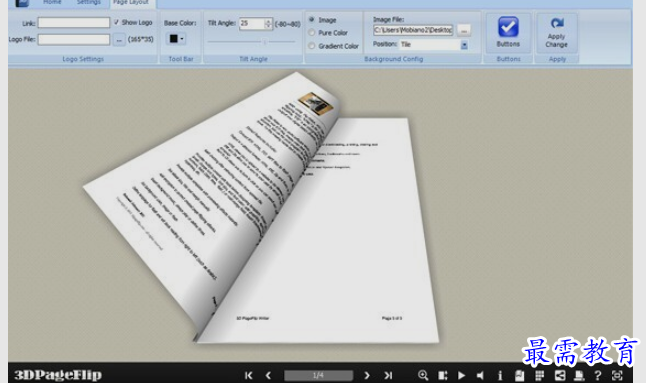This screenshot has width=646, height=383.
Task: Open the bookmark page icon
Action: (520, 375)
